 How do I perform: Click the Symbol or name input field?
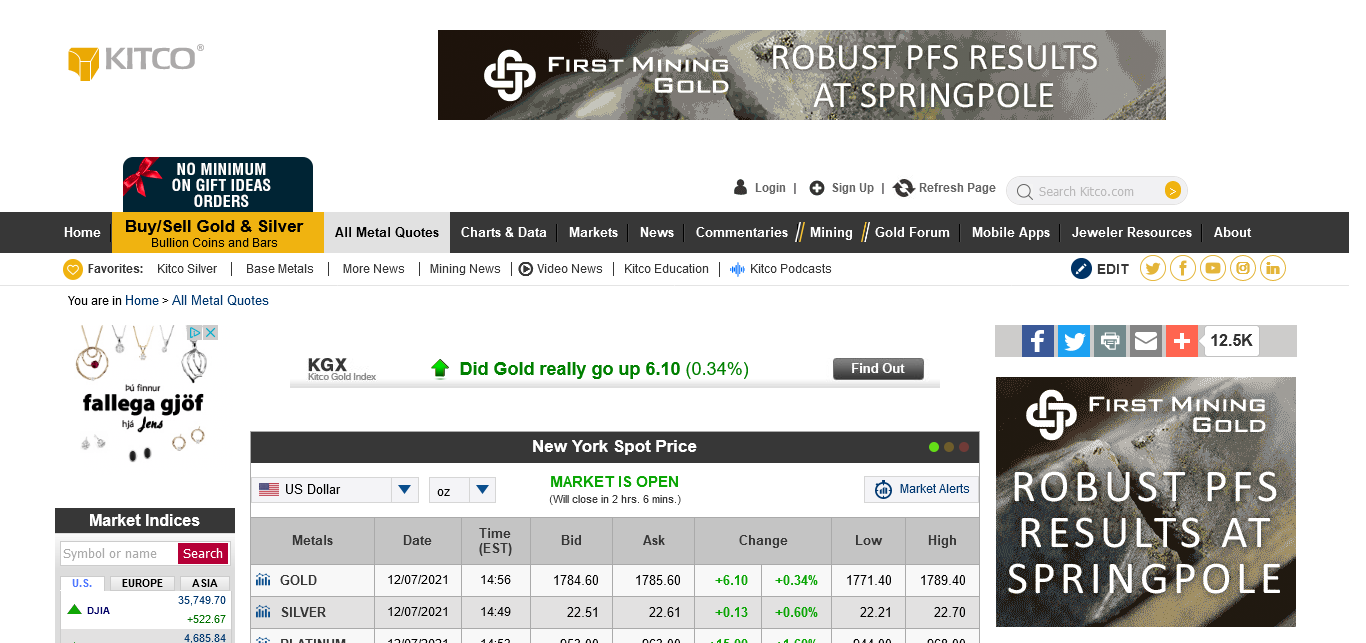coord(118,554)
